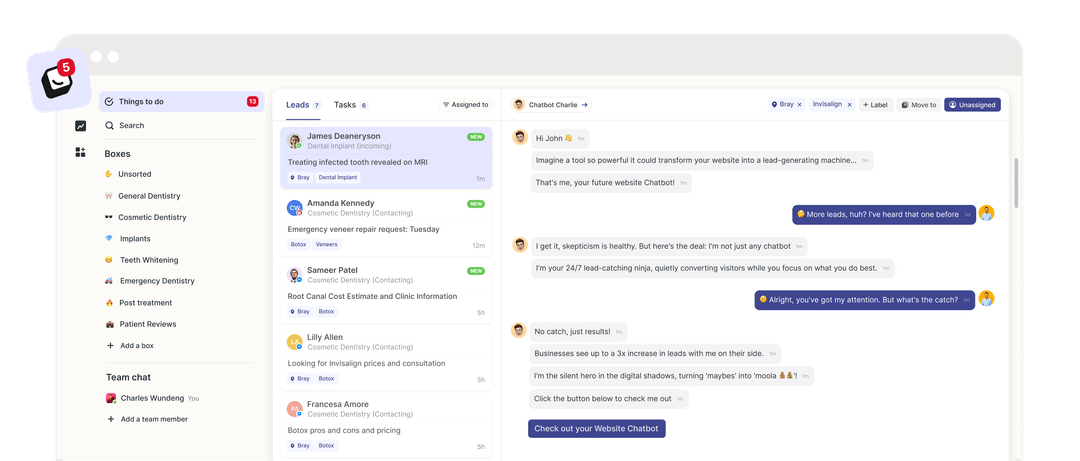This screenshot has height=461, width=1080.
Task: Select the Post treatment box
Action: pyautogui.click(x=138, y=303)
